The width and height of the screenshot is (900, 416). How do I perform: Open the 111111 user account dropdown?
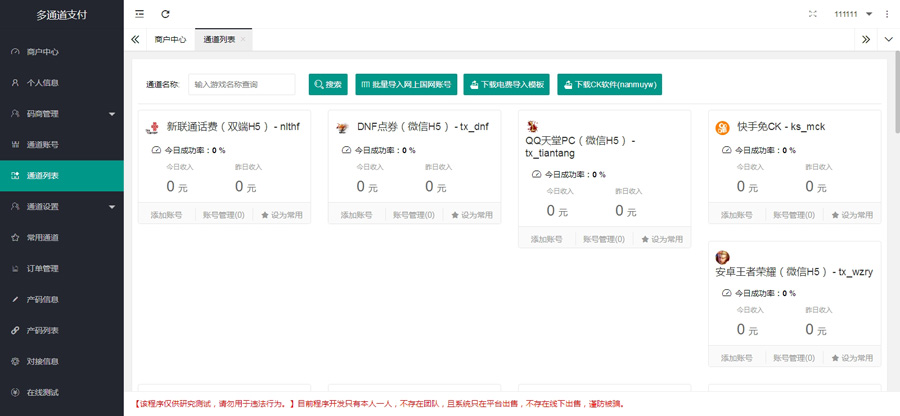853,14
